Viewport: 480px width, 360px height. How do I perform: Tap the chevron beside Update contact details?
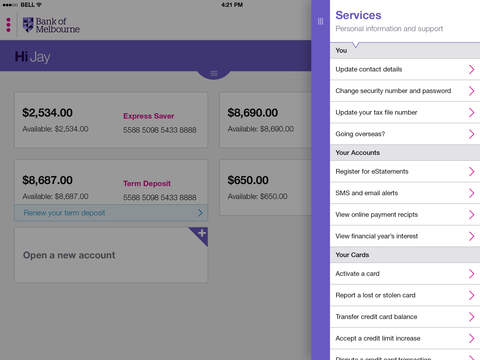pyautogui.click(x=471, y=69)
